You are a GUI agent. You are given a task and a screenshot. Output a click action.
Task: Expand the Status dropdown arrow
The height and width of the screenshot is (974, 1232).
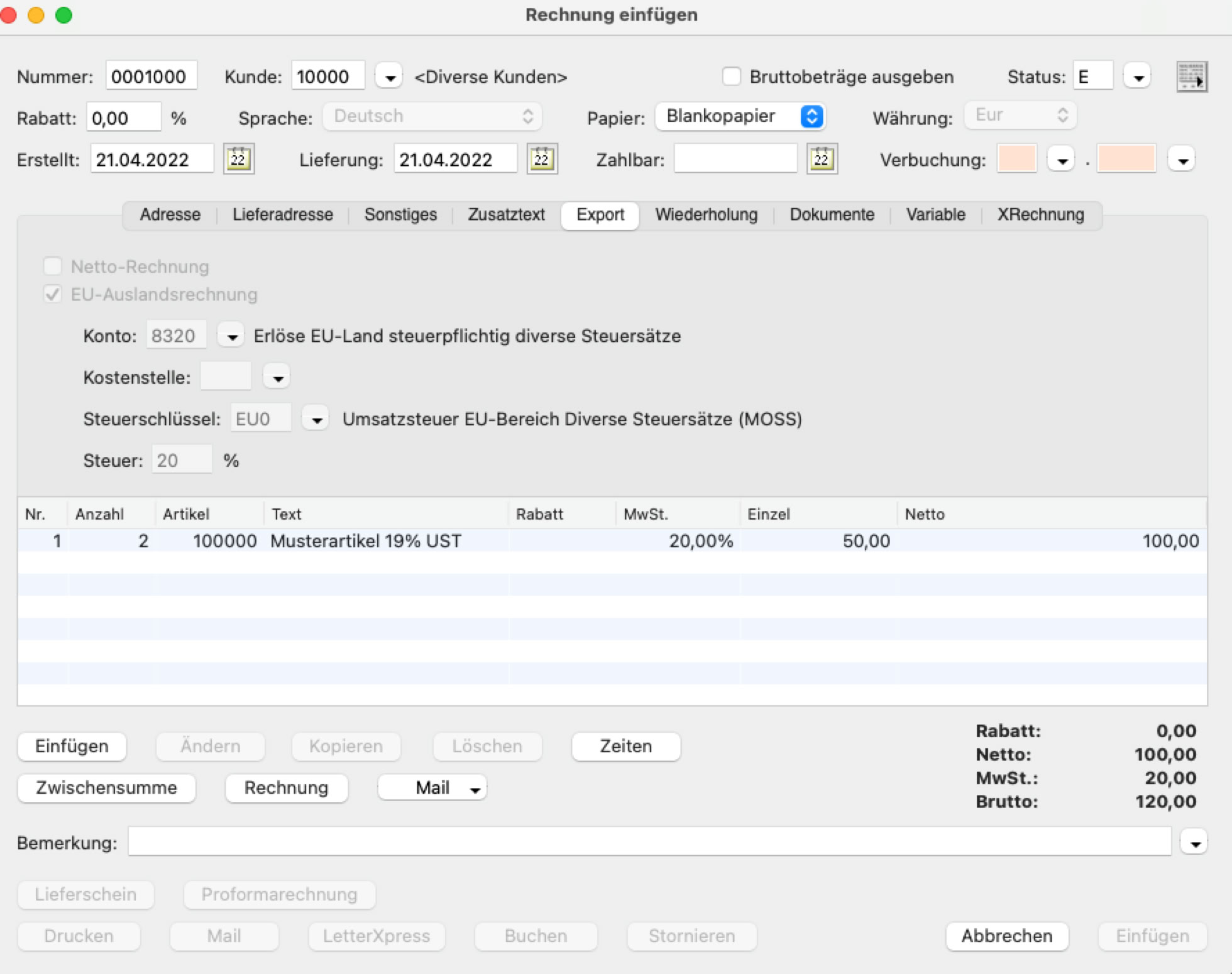[x=1138, y=77]
